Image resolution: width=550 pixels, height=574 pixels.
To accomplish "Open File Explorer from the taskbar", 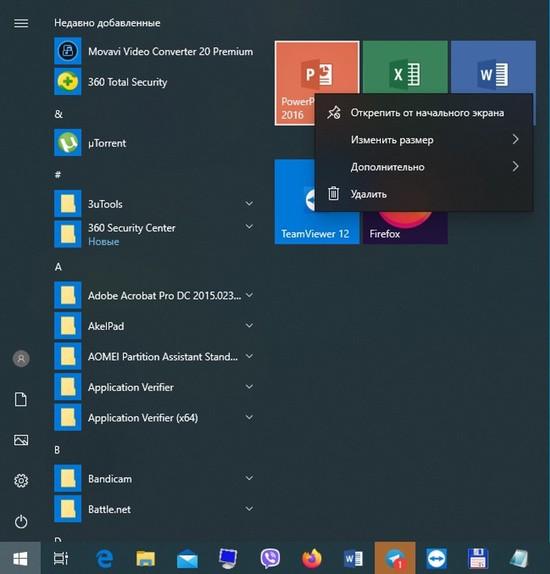I will coord(145,559).
